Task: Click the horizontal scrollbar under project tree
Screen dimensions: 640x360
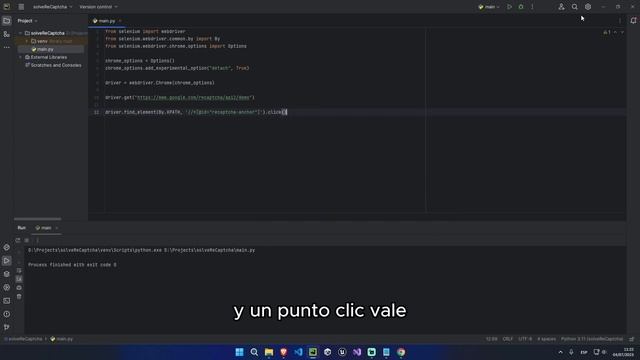Action: (37, 219)
